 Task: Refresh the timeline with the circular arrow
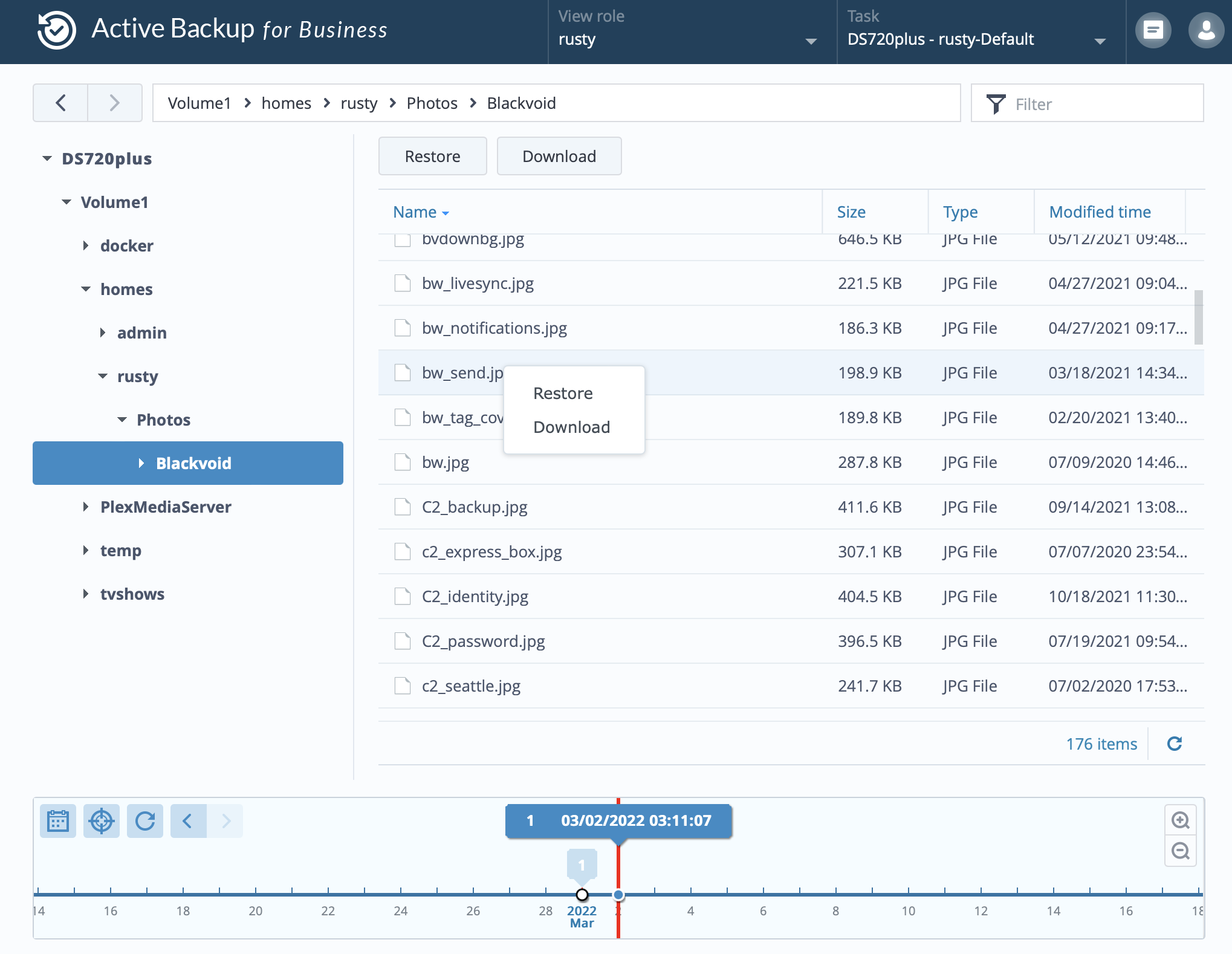click(x=145, y=821)
